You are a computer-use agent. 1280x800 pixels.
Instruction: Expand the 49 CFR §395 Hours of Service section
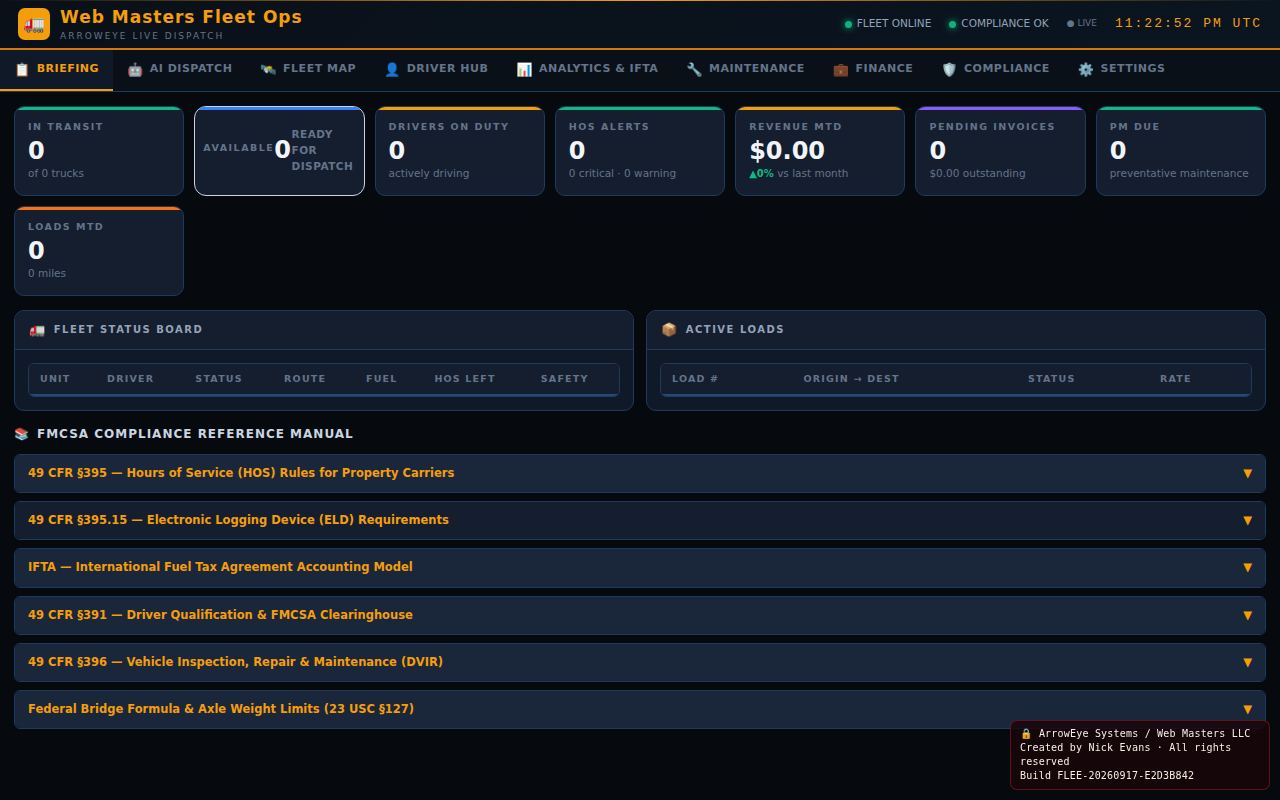coord(640,473)
